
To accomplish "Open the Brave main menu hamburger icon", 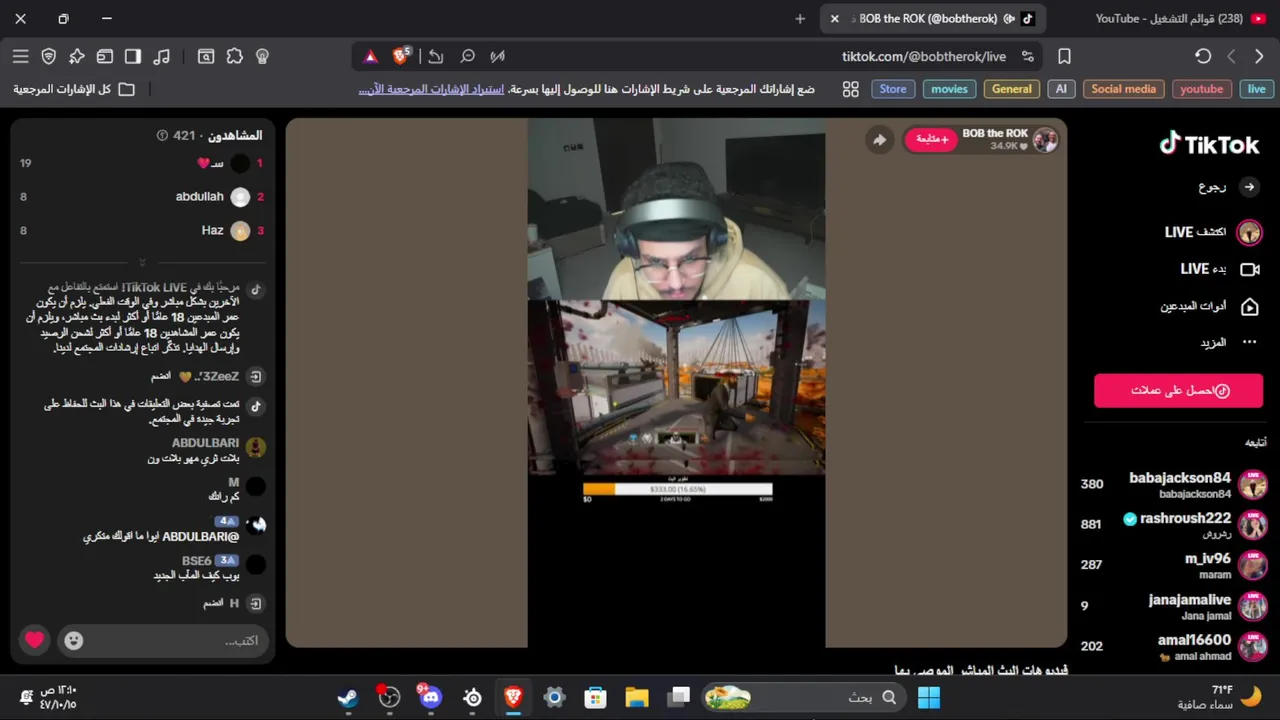I will point(21,56).
